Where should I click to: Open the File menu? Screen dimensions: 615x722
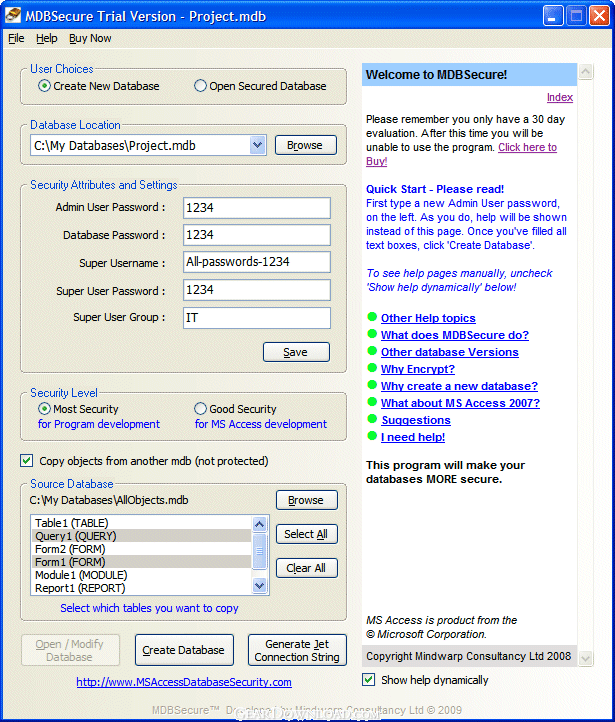tap(16, 38)
